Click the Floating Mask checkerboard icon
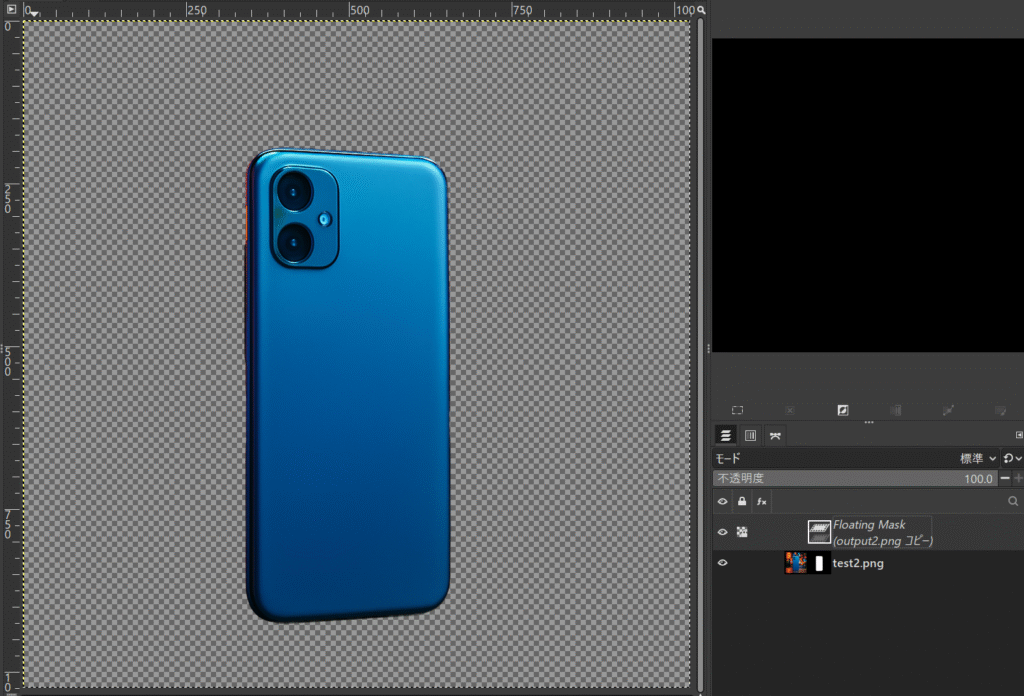 coord(742,533)
